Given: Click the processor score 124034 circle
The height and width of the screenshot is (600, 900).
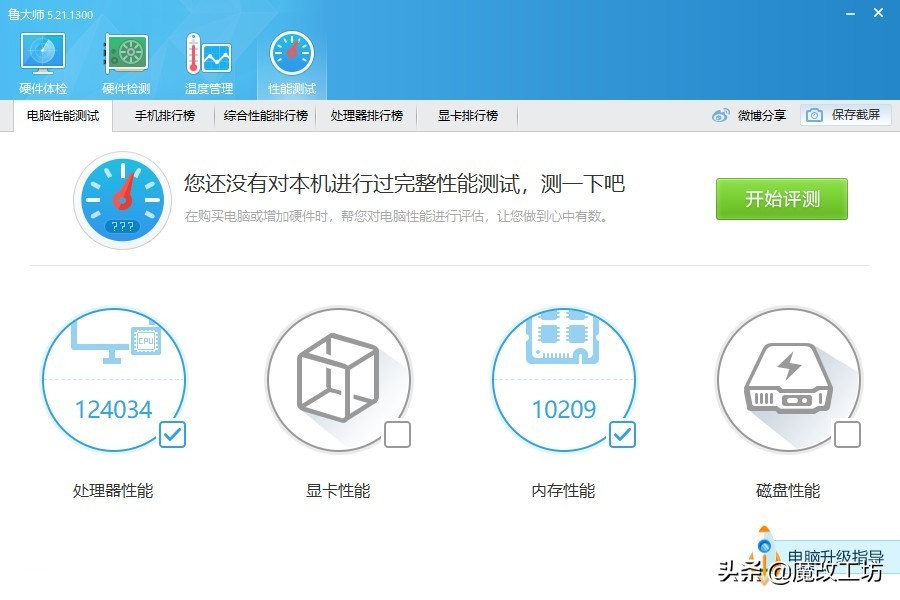Looking at the screenshot, I should [112, 380].
